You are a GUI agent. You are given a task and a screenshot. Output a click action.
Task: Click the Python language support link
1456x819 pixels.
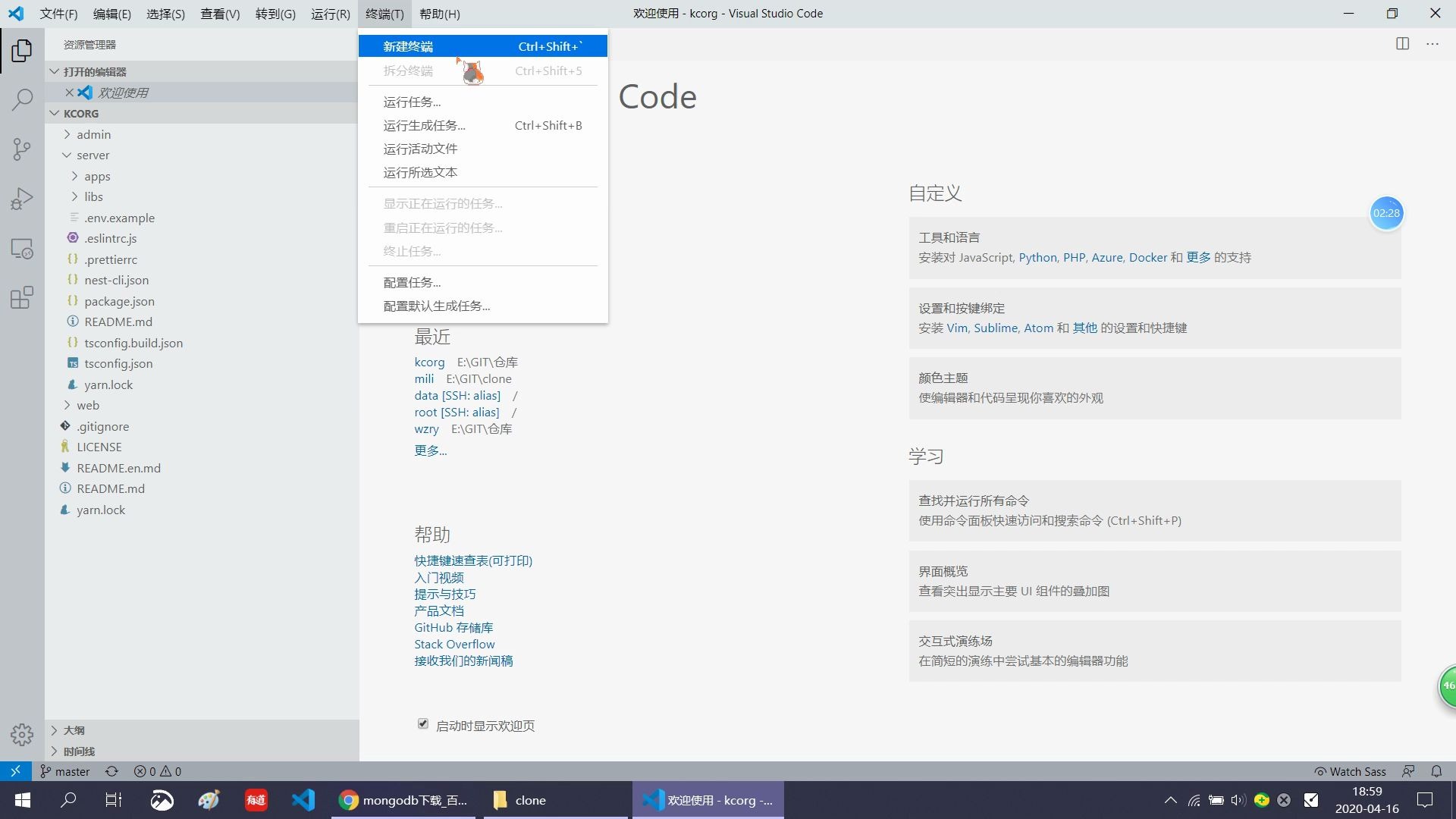coord(1037,258)
